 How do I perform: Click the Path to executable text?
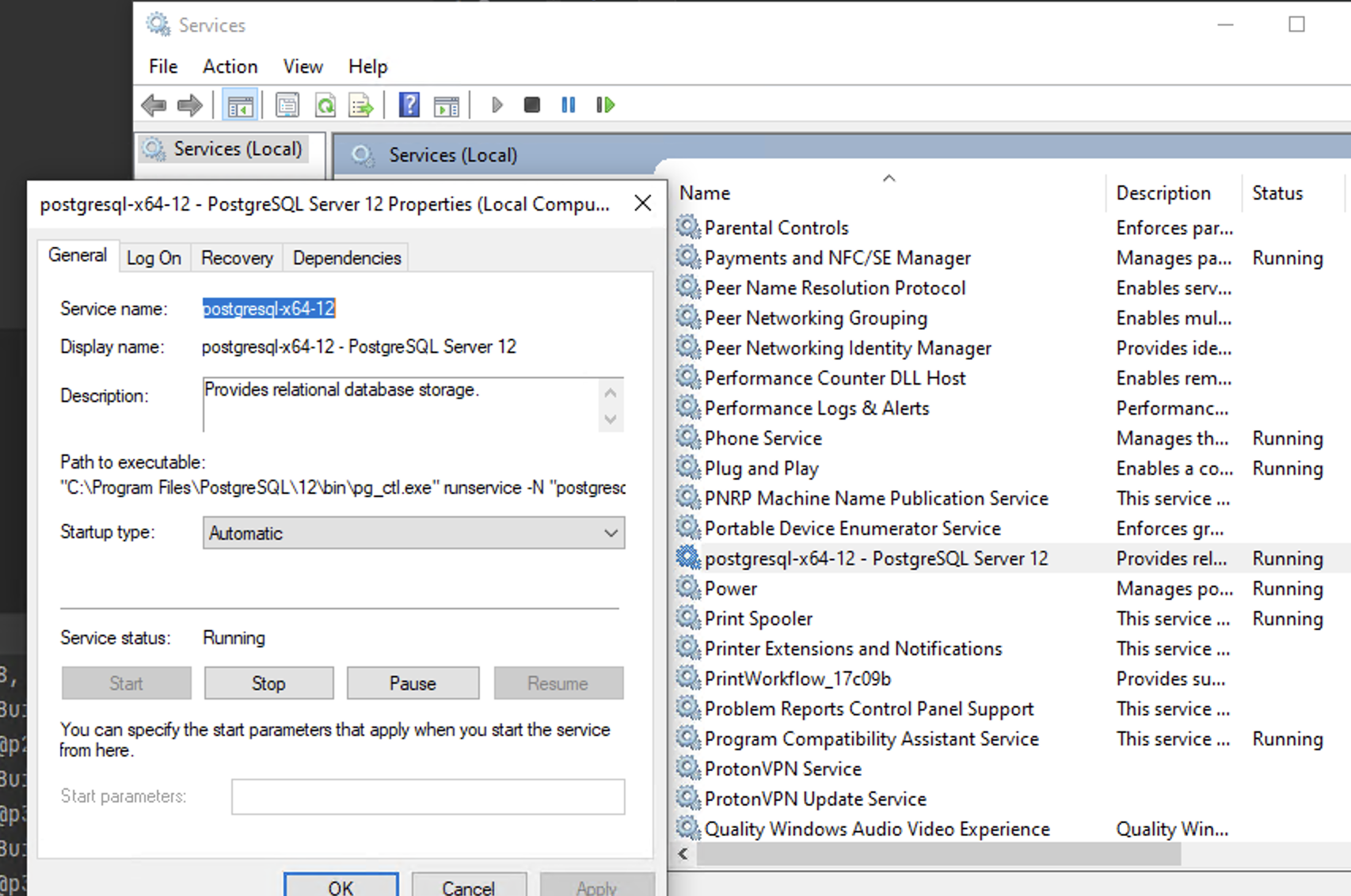(343, 488)
